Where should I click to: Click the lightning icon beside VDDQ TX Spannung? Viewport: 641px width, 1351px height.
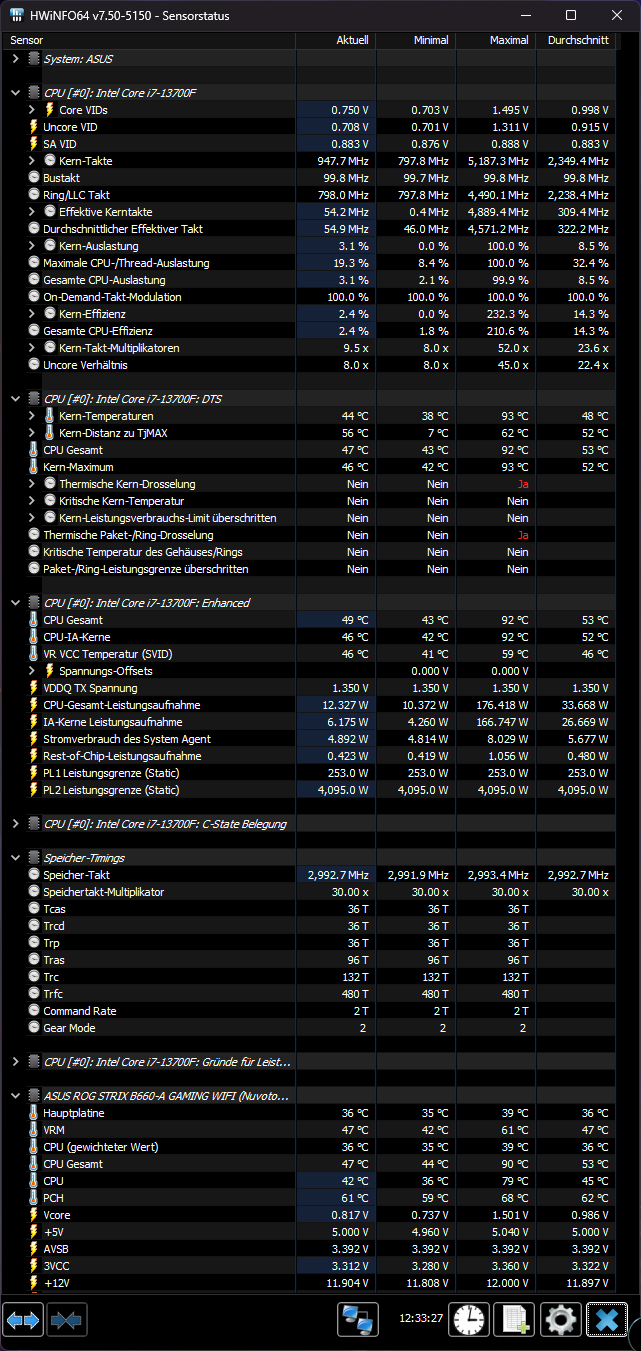[35, 688]
